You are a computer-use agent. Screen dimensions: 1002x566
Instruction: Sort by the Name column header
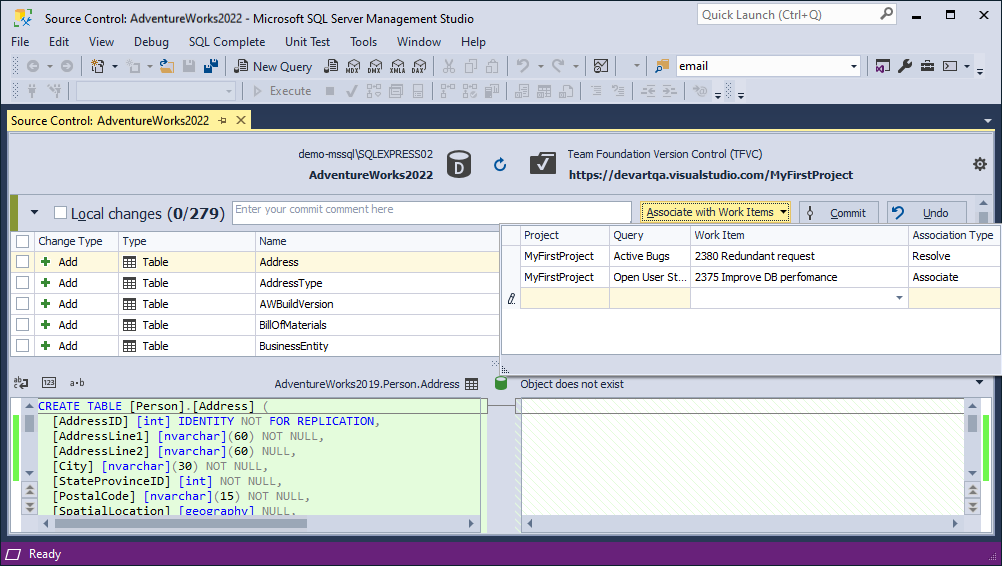pos(377,241)
